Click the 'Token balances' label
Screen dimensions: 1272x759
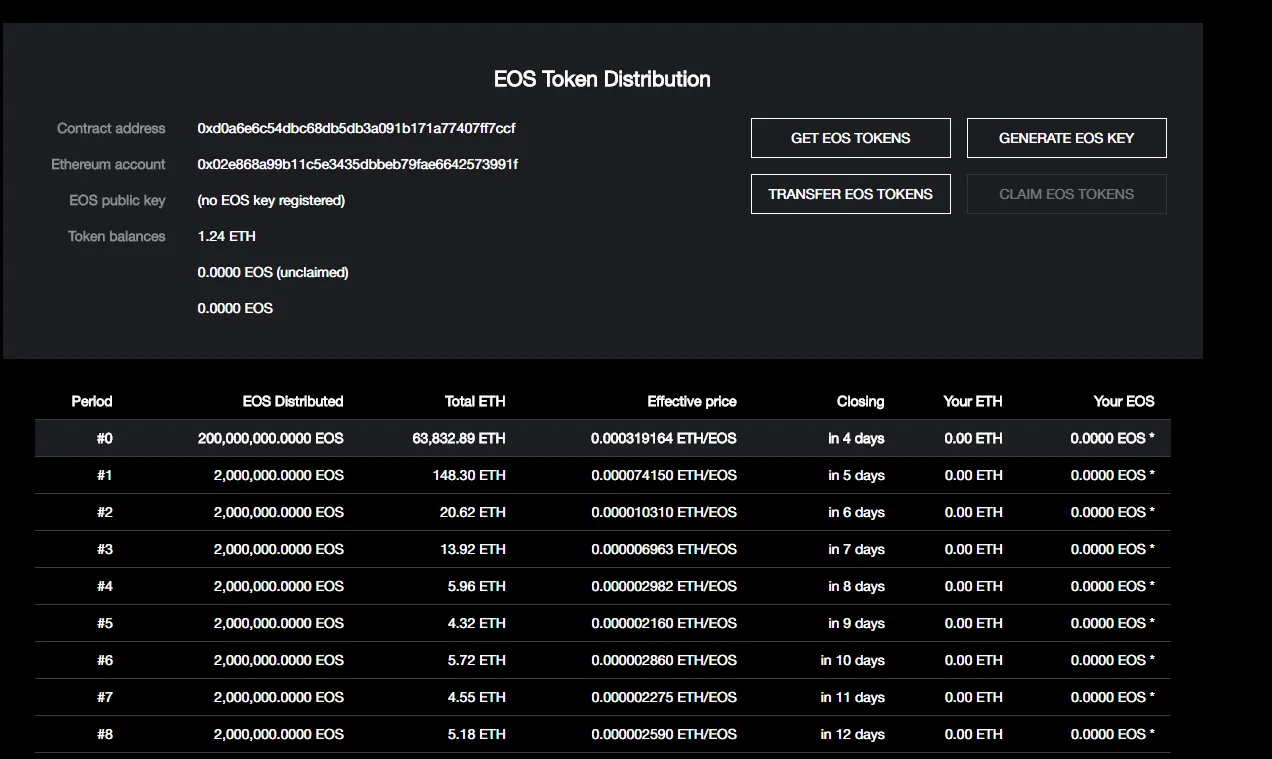click(116, 236)
